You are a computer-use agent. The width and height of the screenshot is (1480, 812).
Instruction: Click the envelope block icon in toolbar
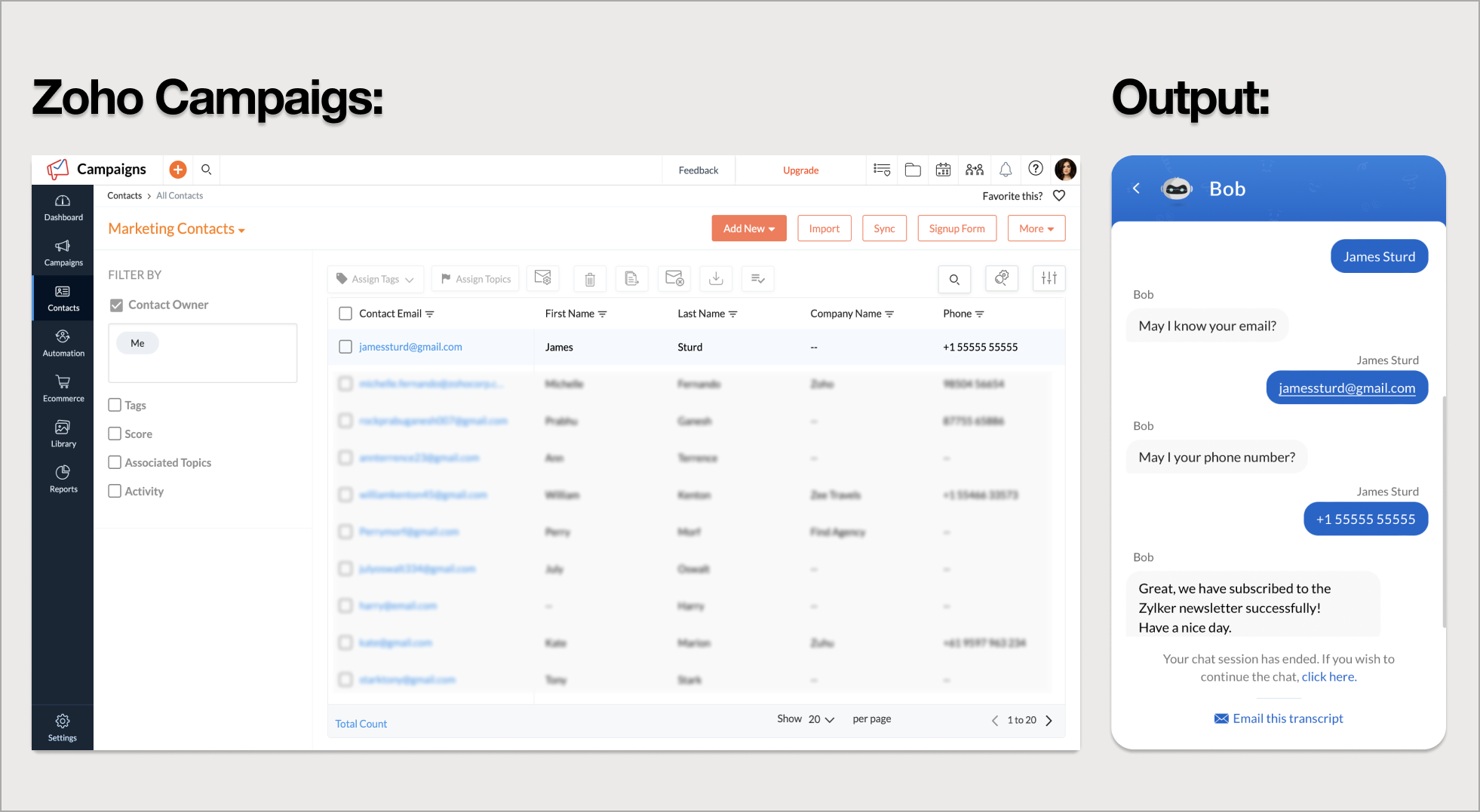pos(674,279)
